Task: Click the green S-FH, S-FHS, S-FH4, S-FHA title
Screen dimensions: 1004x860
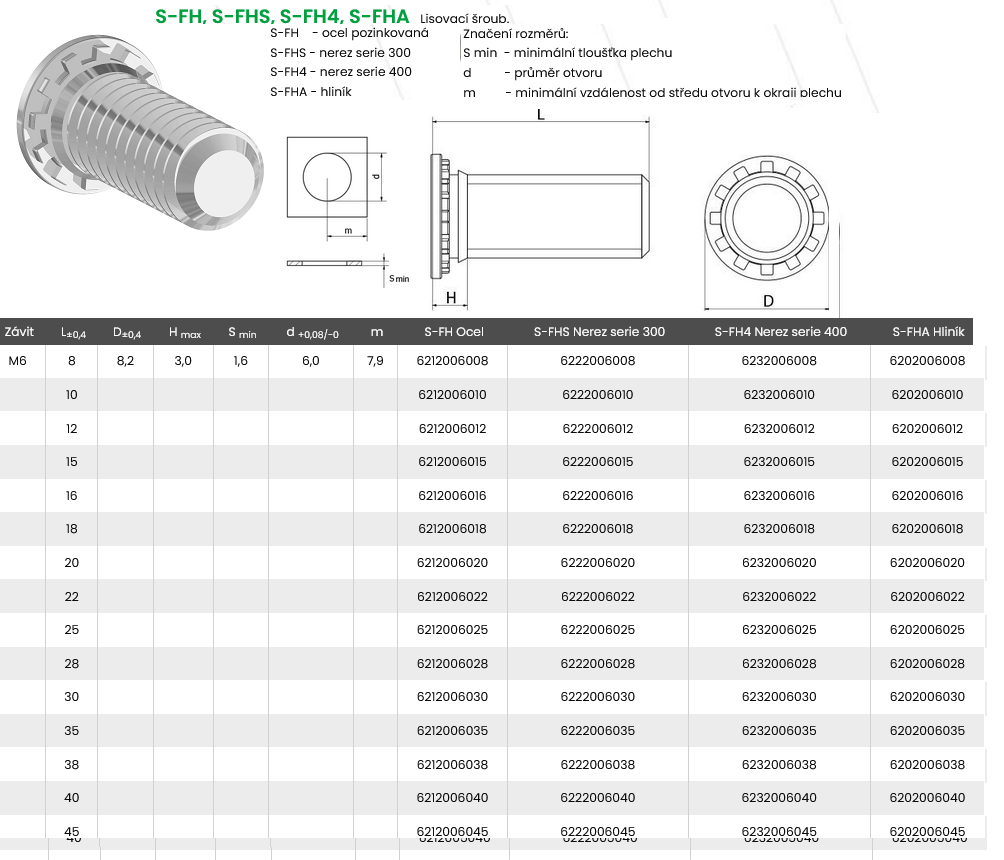Action: [282, 17]
